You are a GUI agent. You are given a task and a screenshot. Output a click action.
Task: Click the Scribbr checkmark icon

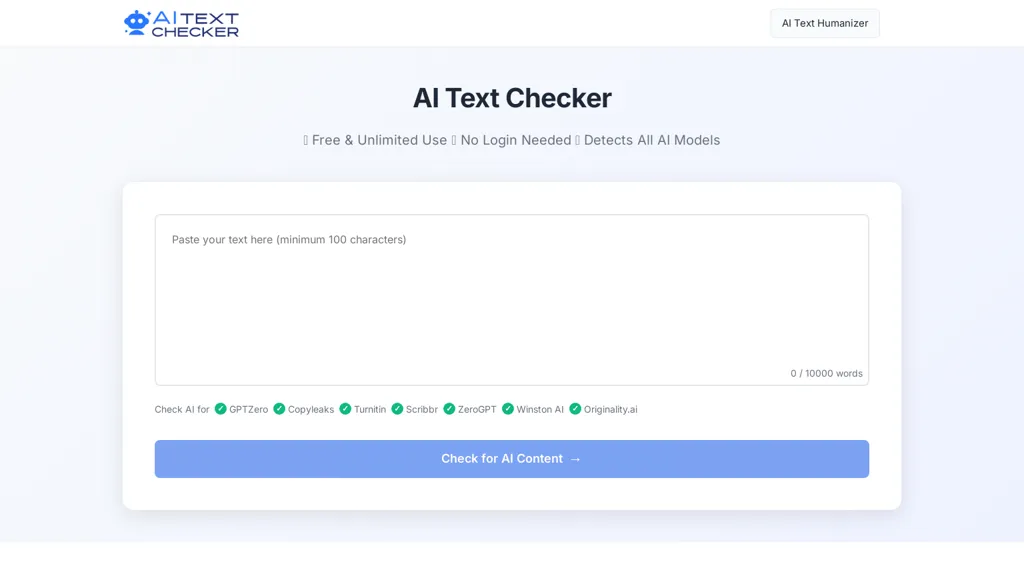pos(396,409)
